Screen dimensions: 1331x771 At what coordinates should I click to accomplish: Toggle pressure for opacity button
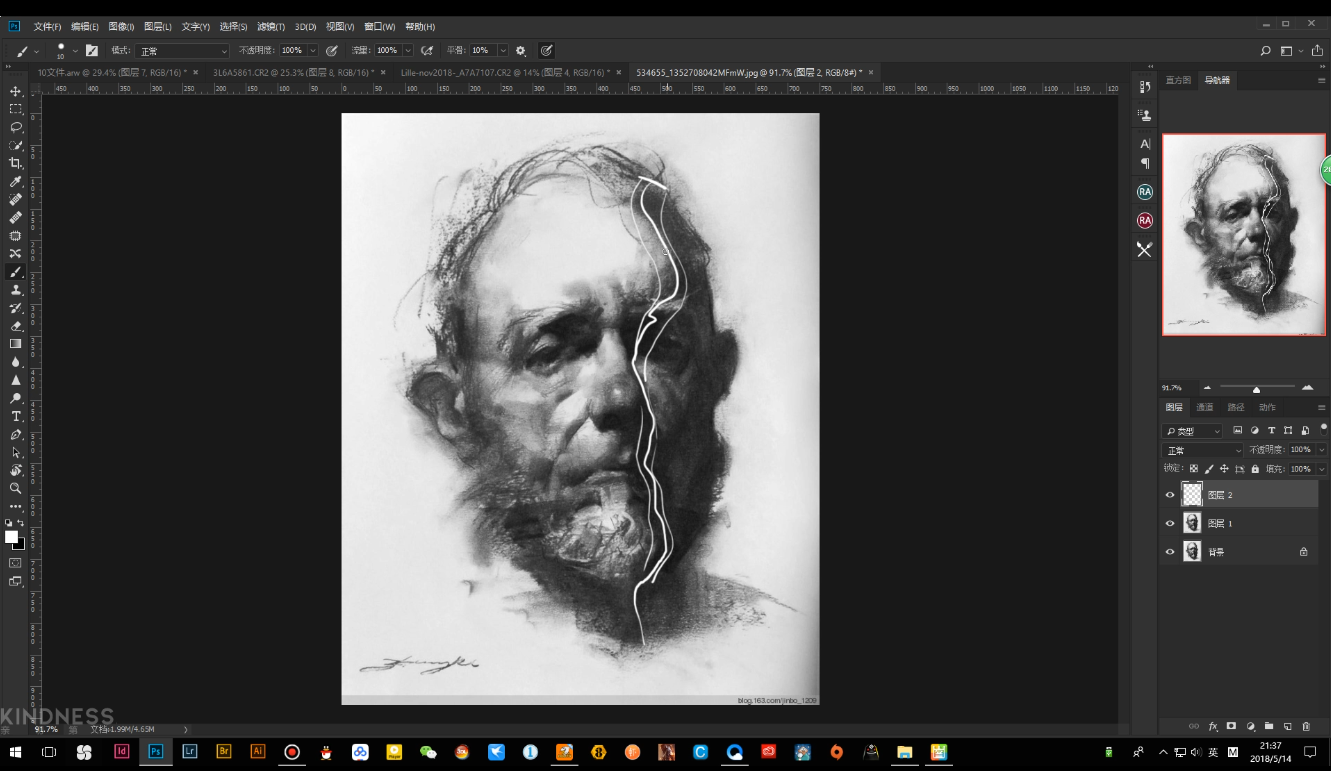(x=332, y=50)
